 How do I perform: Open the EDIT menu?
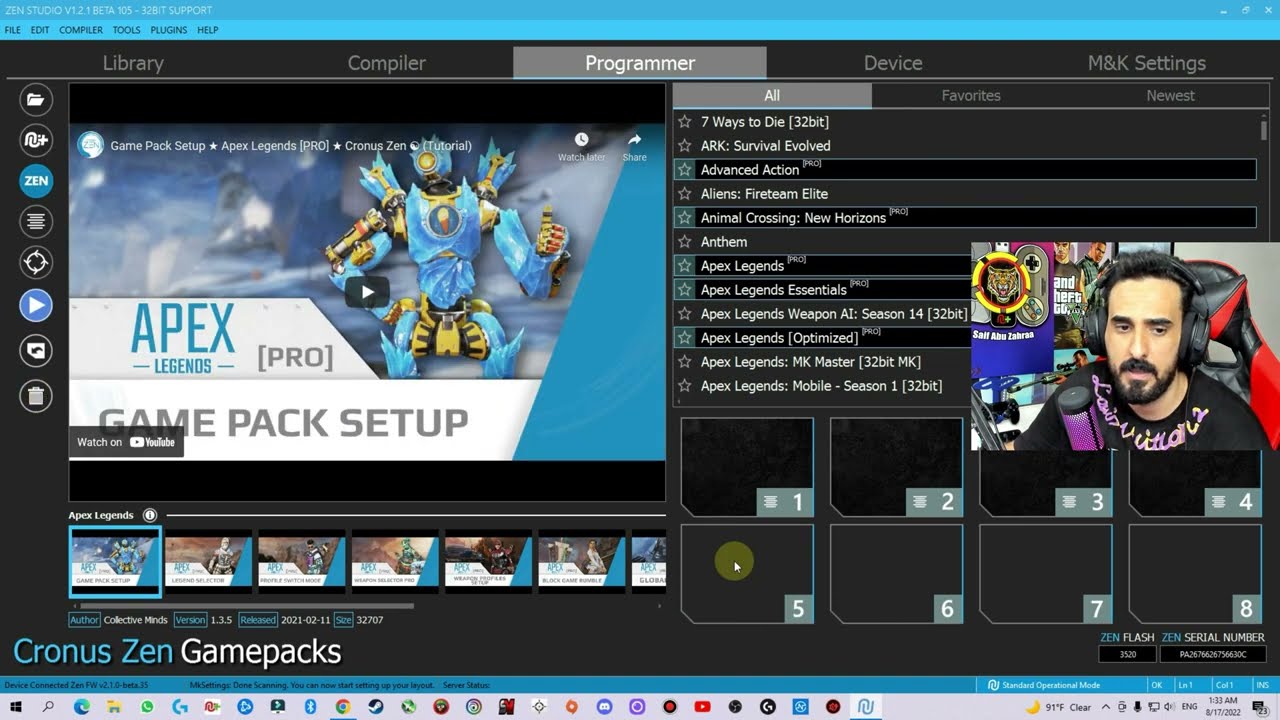[x=40, y=30]
